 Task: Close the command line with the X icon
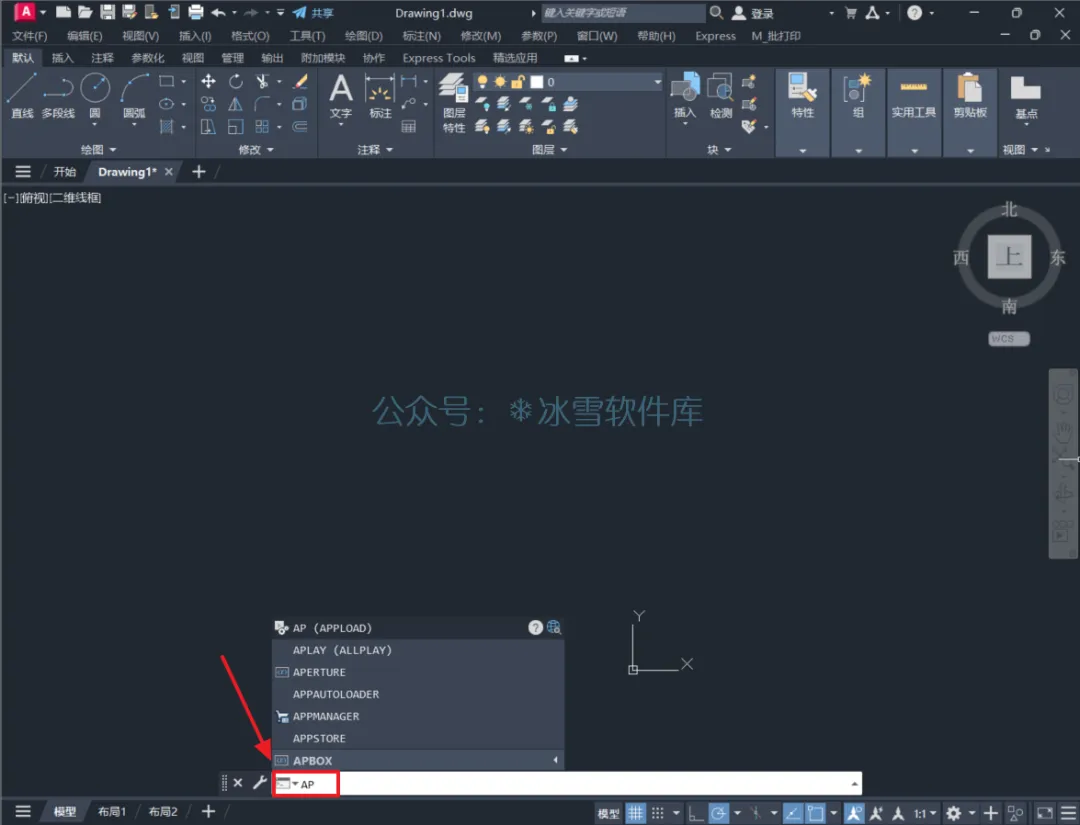pos(238,782)
